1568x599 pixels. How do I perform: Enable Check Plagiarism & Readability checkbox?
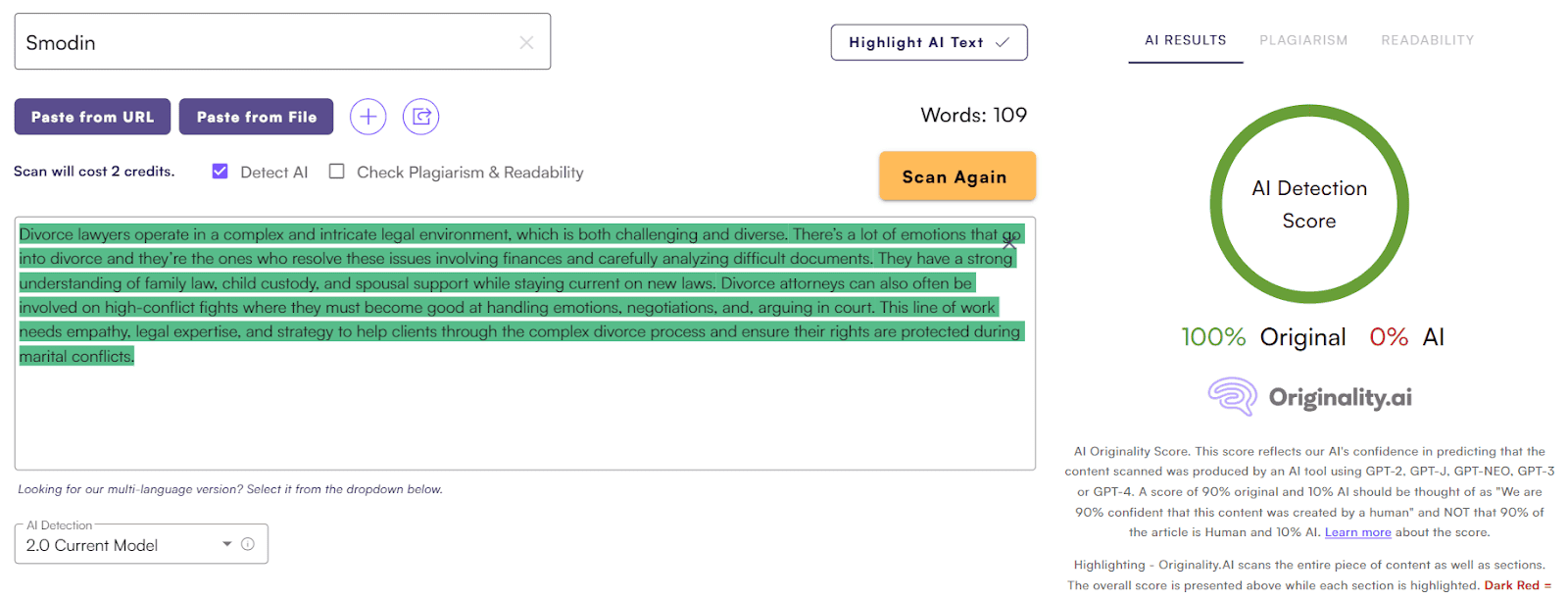337,172
